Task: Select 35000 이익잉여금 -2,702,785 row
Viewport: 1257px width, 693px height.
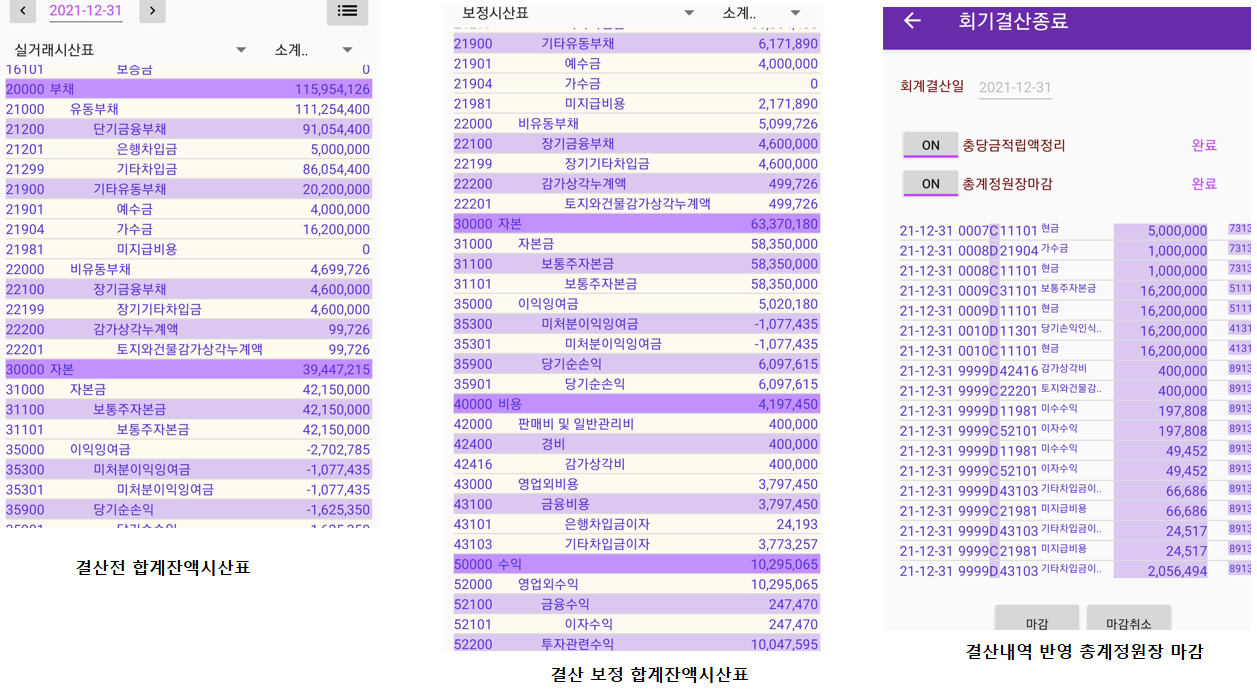Action: click(189, 449)
